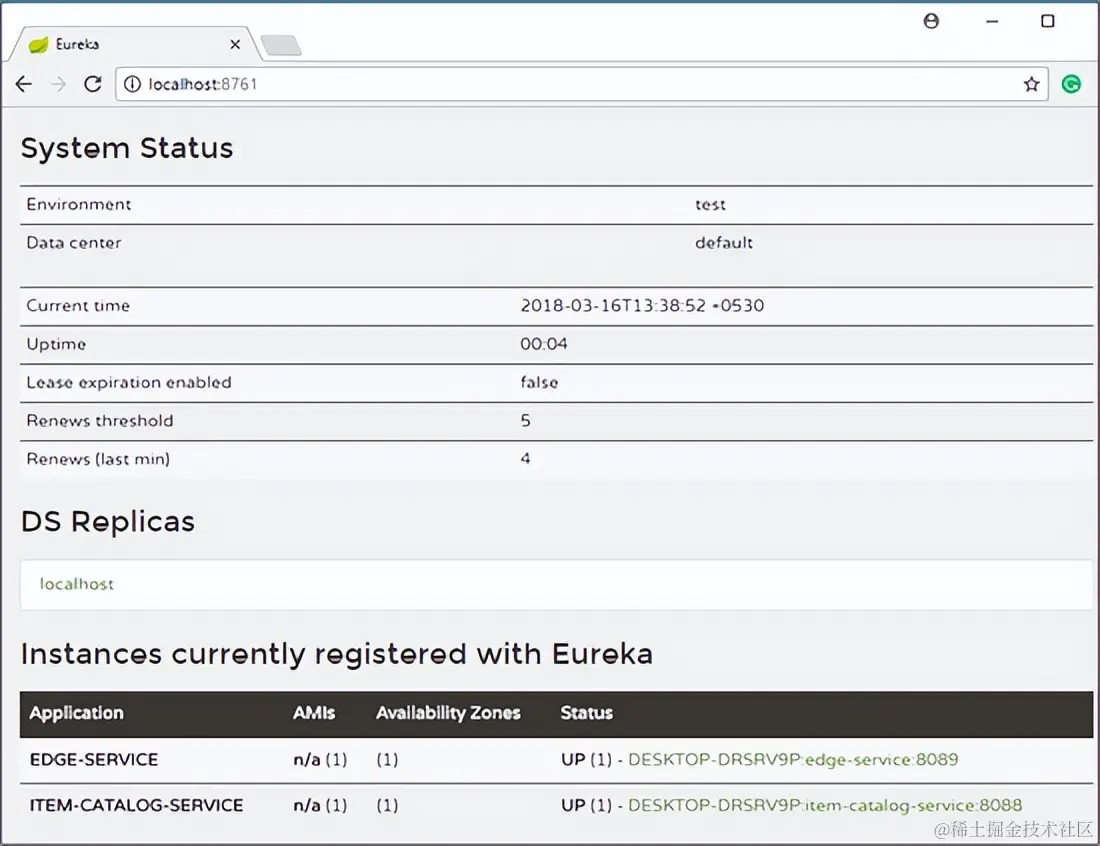Click the AMIs column header

pos(314,713)
